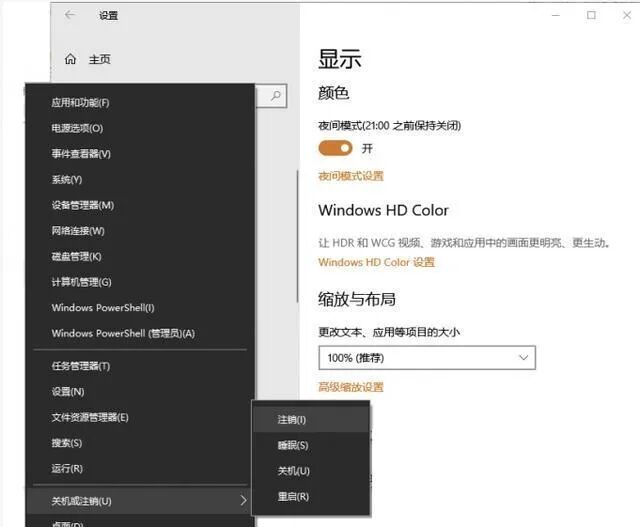Select 搜索(S) menu entry
Image resolution: width=640 pixels, height=527 pixels.
tap(140, 443)
